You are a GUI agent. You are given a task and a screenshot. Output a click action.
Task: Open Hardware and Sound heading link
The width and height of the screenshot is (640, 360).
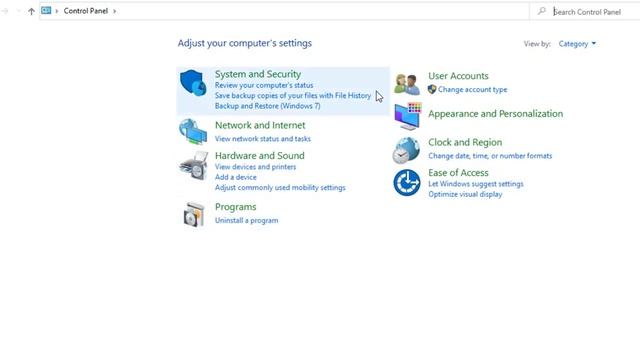(260, 156)
